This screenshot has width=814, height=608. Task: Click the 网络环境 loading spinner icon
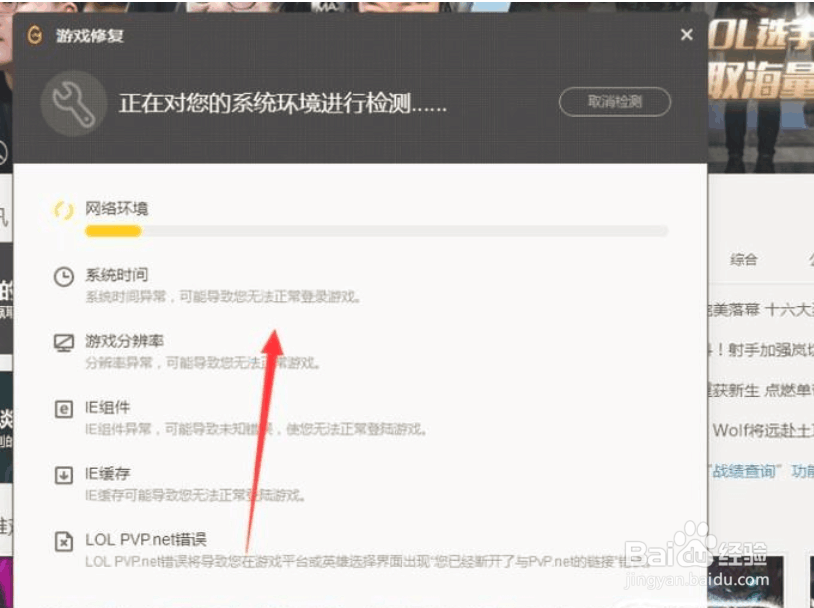tap(64, 210)
